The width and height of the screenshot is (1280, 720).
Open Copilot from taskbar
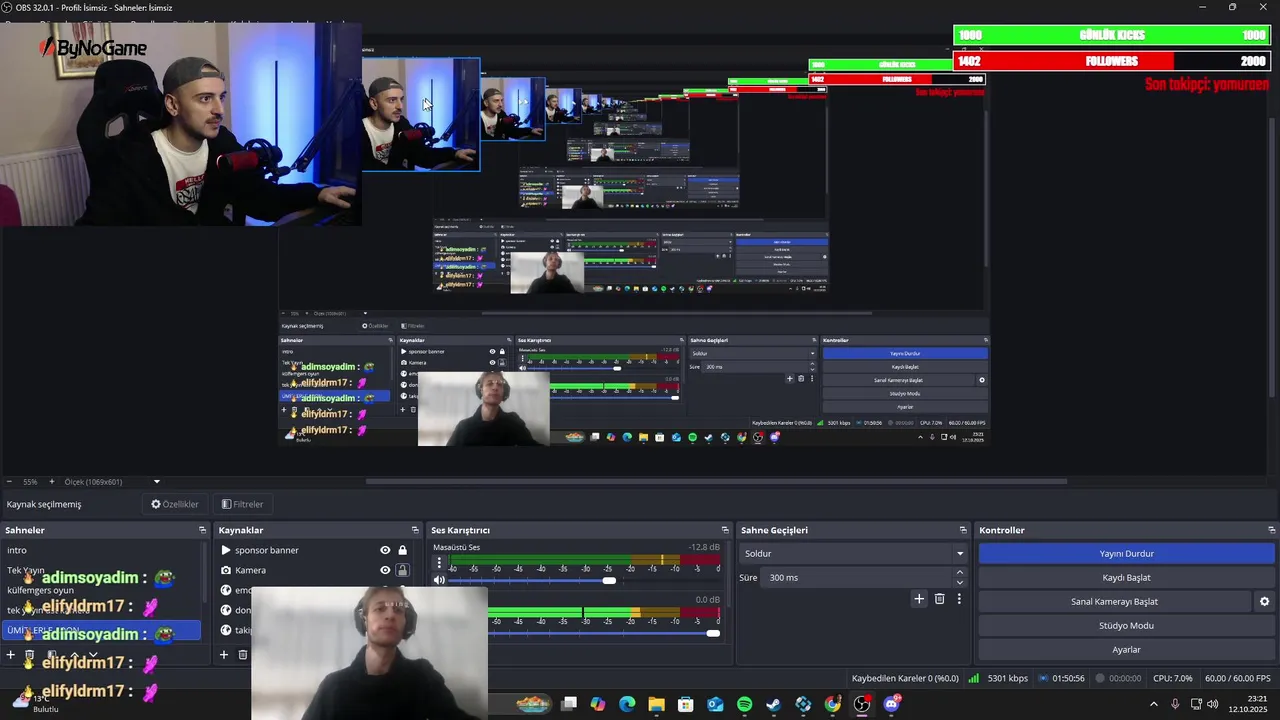pyautogui.click(x=598, y=704)
